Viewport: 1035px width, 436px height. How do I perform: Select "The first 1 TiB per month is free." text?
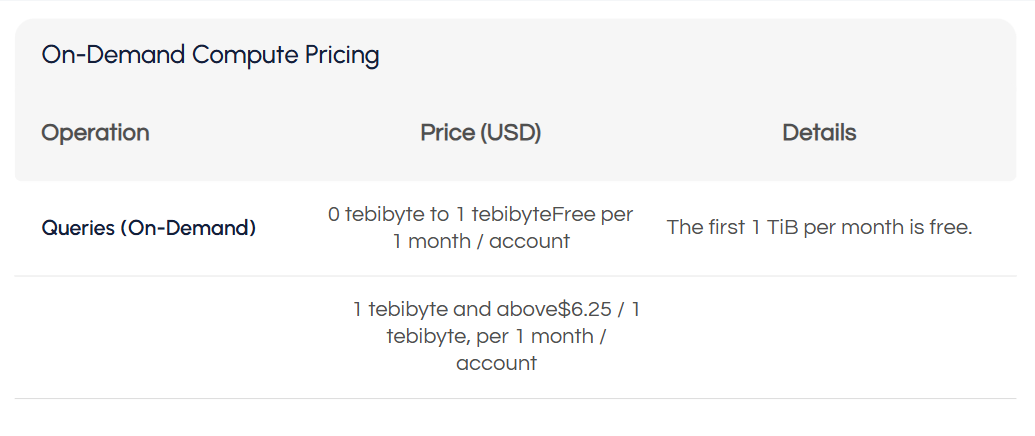click(x=819, y=227)
